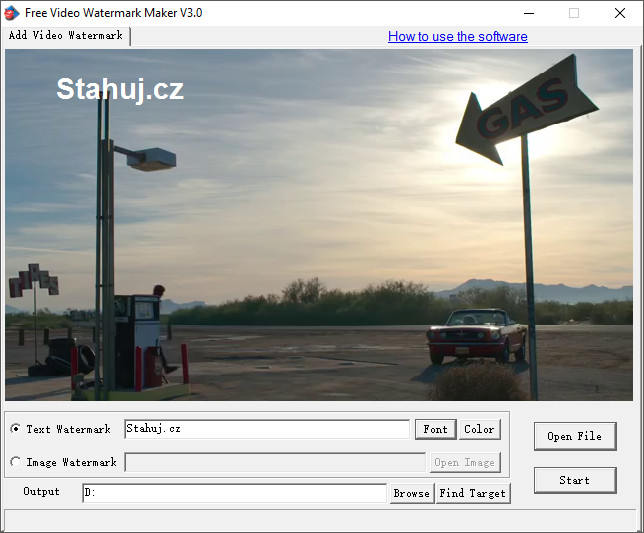
Task: Click the Find Target button
Action: (x=473, y=493)
